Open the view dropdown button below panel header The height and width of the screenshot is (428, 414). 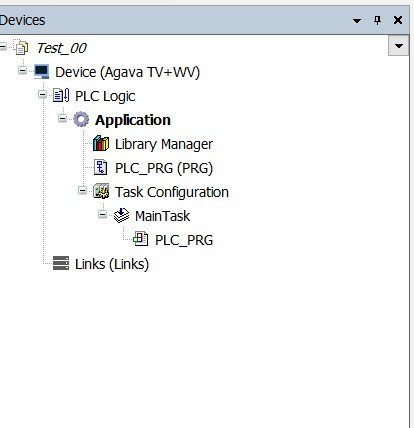pyautogui.click(x=399, y=46)
